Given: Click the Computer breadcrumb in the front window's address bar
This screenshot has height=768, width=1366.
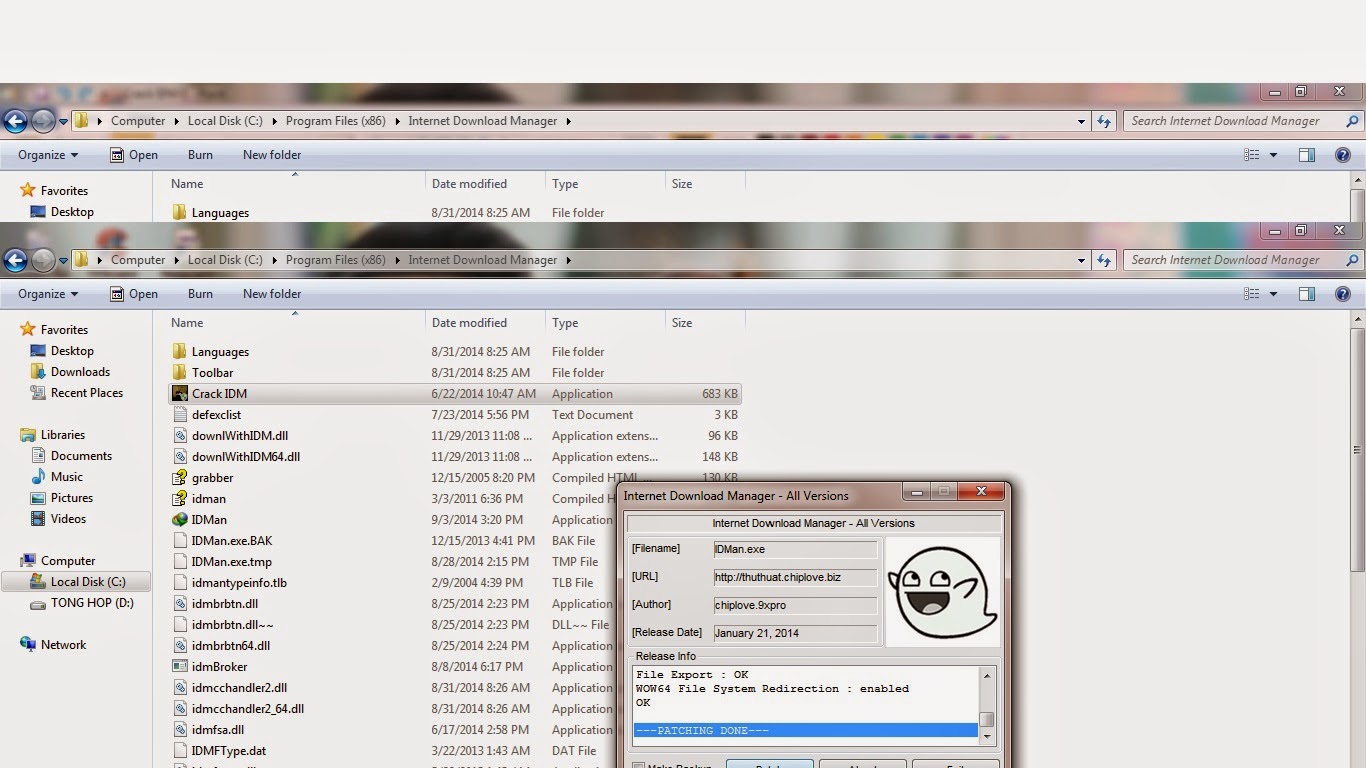Looking at the screenshot, I should click(x=138, y=260).
